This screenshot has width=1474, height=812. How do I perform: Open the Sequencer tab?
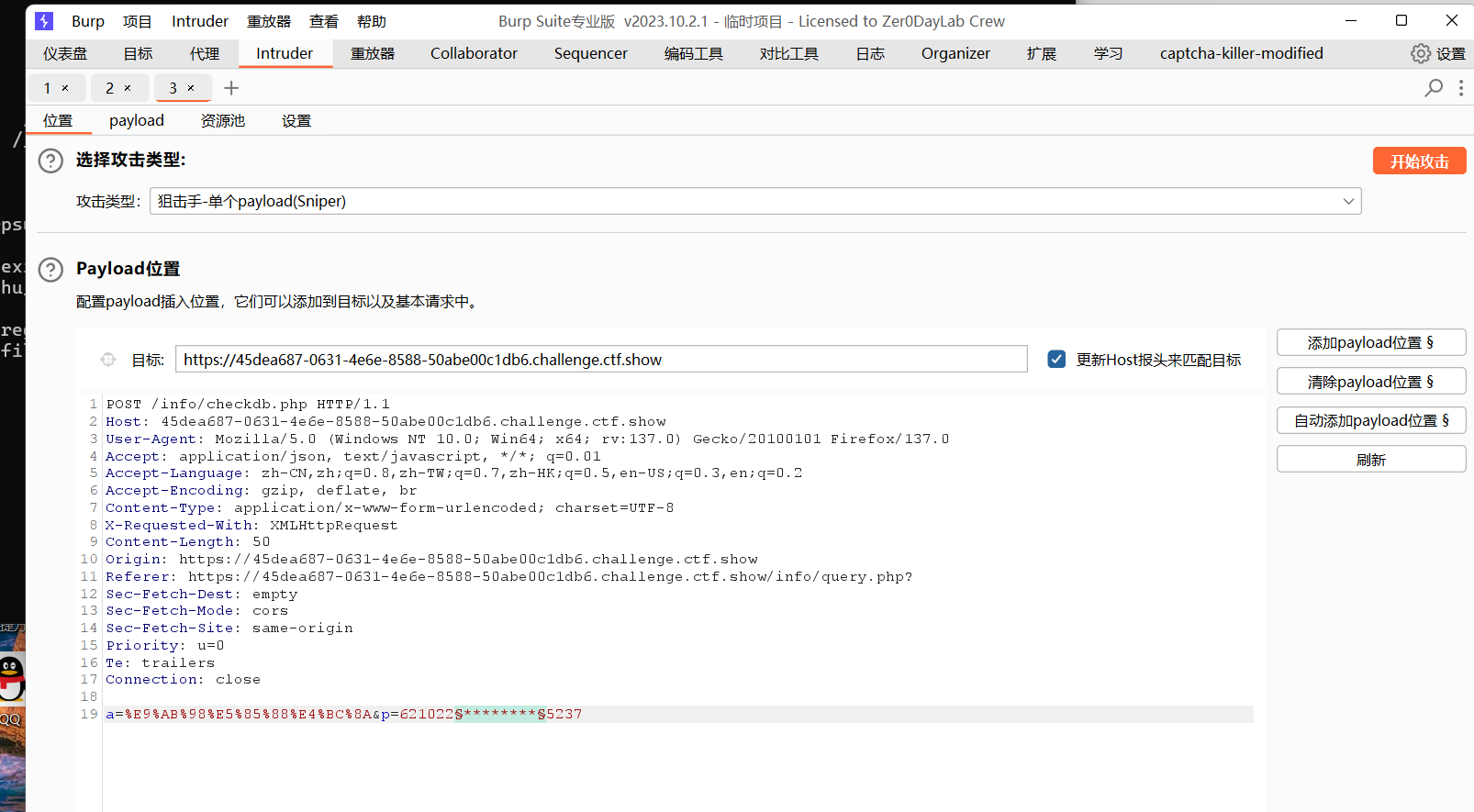[591, 53]
